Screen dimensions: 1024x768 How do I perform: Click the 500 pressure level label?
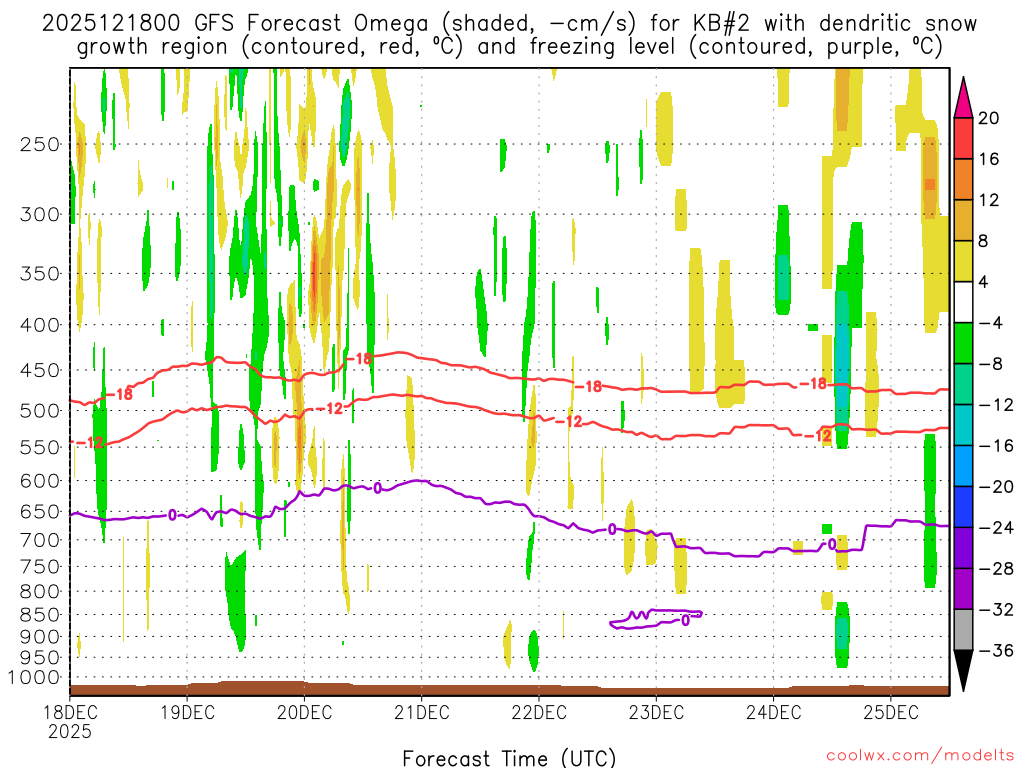click(40, 411)
